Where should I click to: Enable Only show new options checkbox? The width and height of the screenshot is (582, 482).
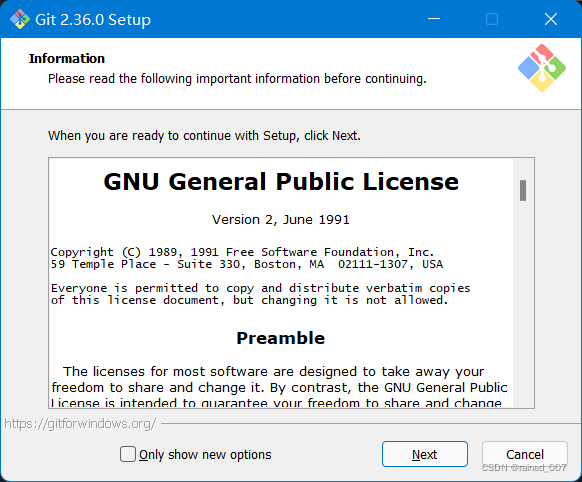point(128,454)
